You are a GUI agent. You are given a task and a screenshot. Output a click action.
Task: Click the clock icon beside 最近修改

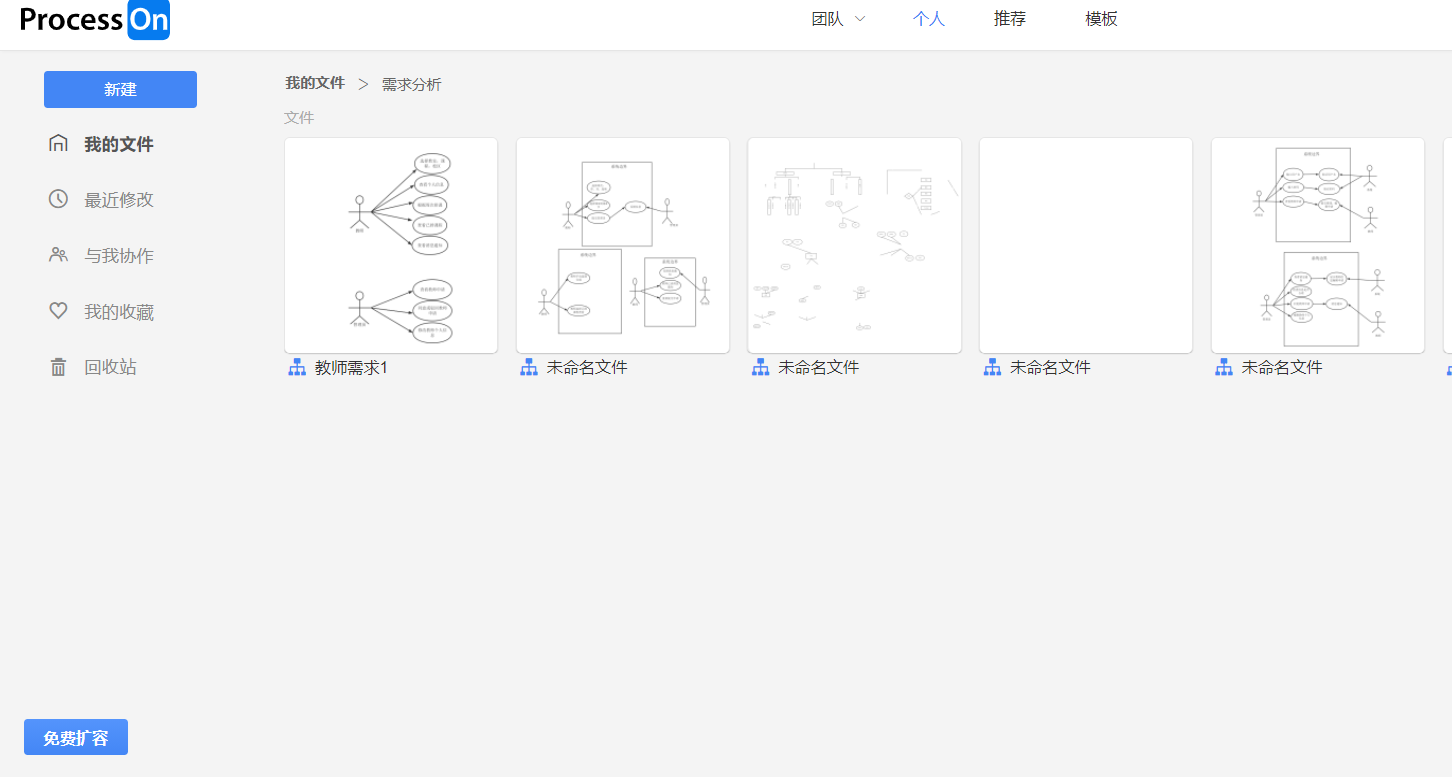[x=58, y=199]
